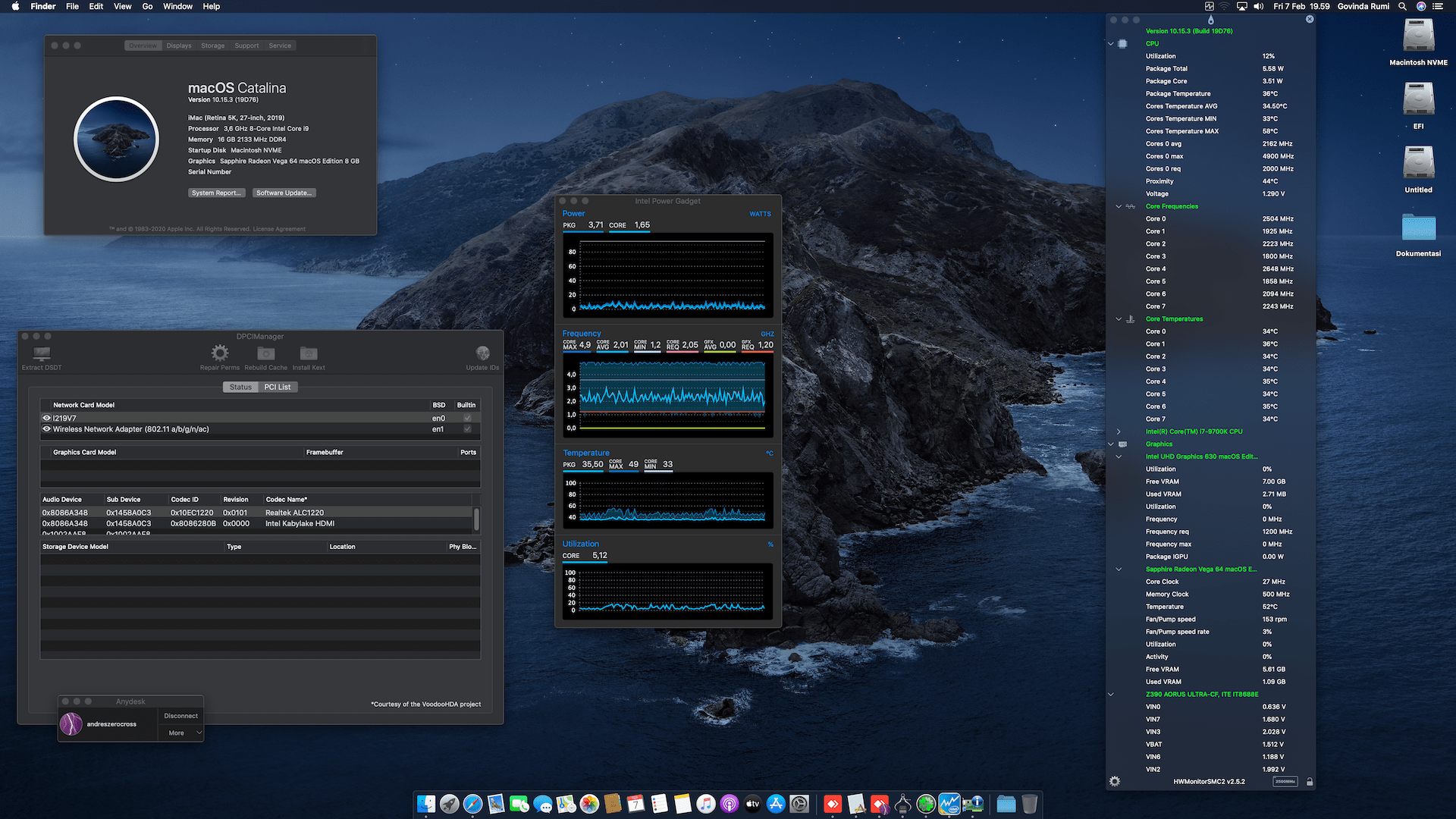This screenshot has height=819, width=1456.
Task: Open the More dropdown in Anydesk
Action: [x=181, y=733]
